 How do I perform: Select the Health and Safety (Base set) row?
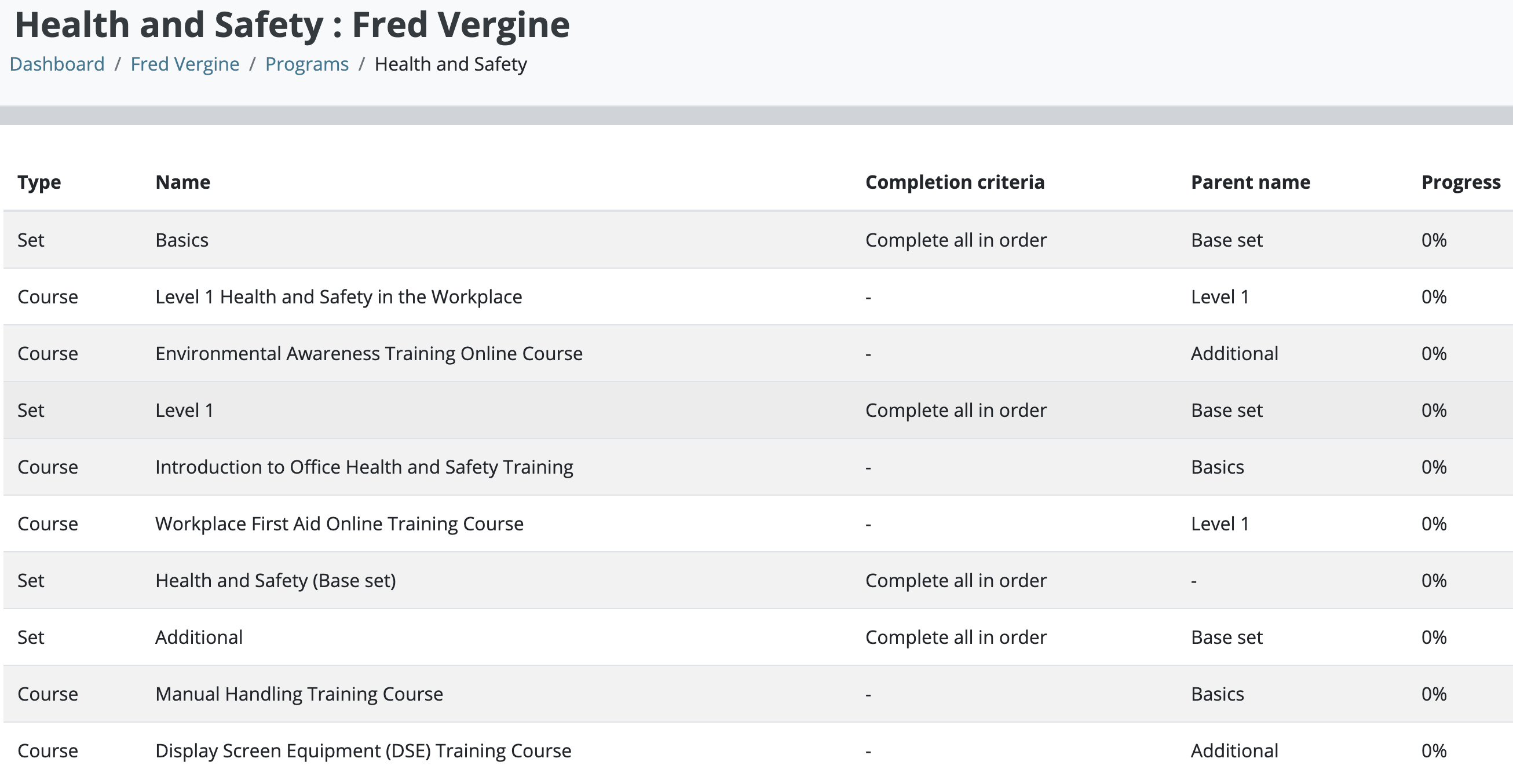275,581
